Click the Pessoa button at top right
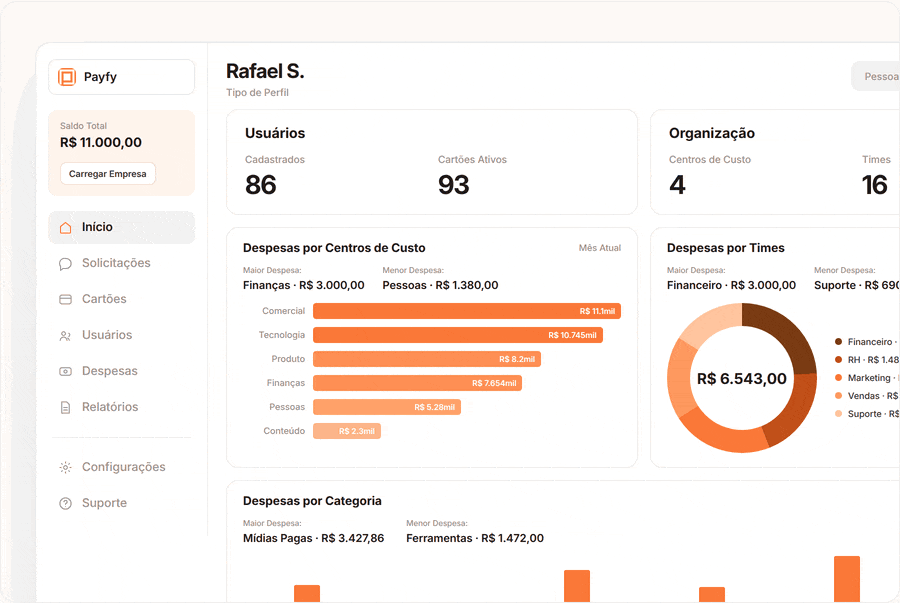900x603 pixels. 876,76
